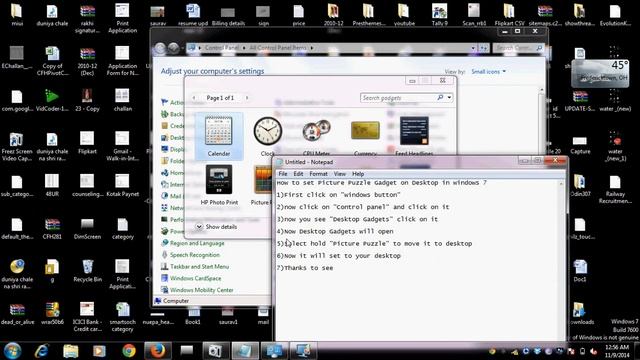Click line "6)Now it will set to your desktop"

(339, 256)
